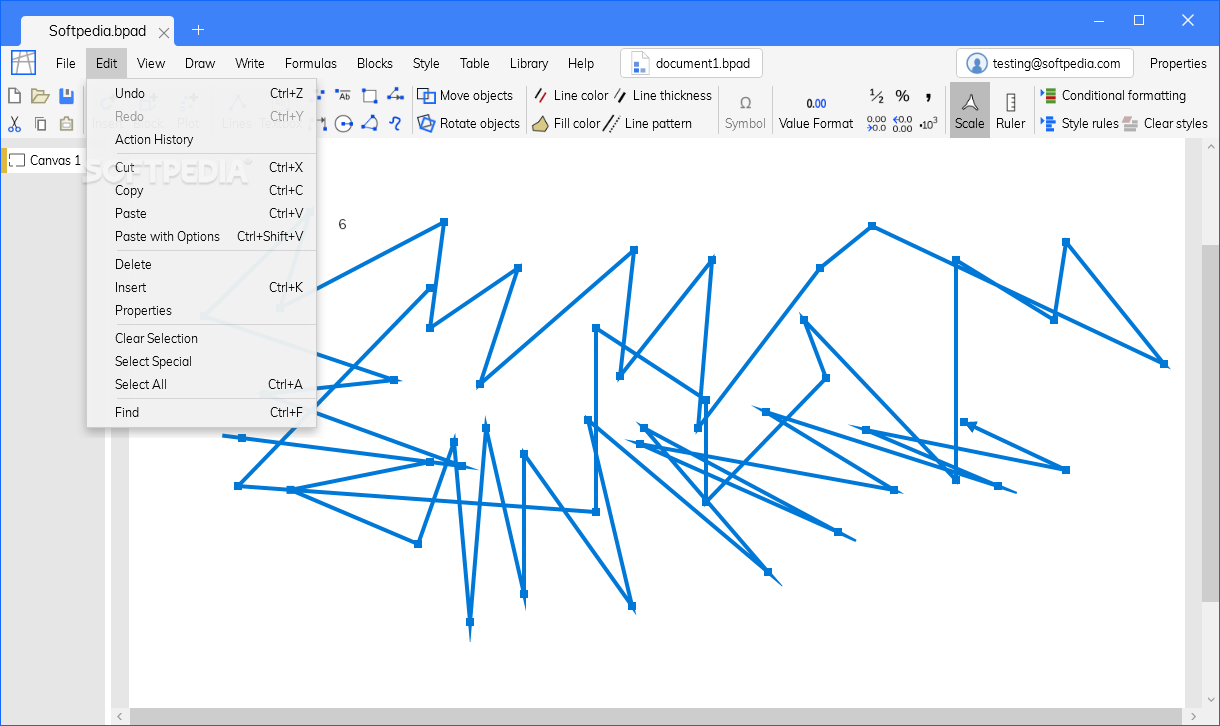Click the New document icon
Image resolution: width=1220 pixels, height=726 pixels.
tap(15, 96)
